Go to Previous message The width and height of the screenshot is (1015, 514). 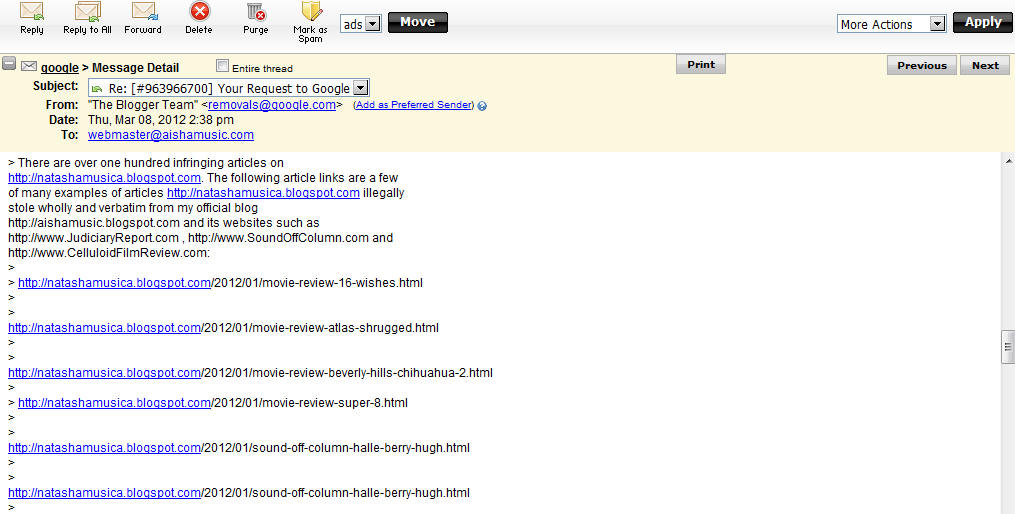click(922, 65)
